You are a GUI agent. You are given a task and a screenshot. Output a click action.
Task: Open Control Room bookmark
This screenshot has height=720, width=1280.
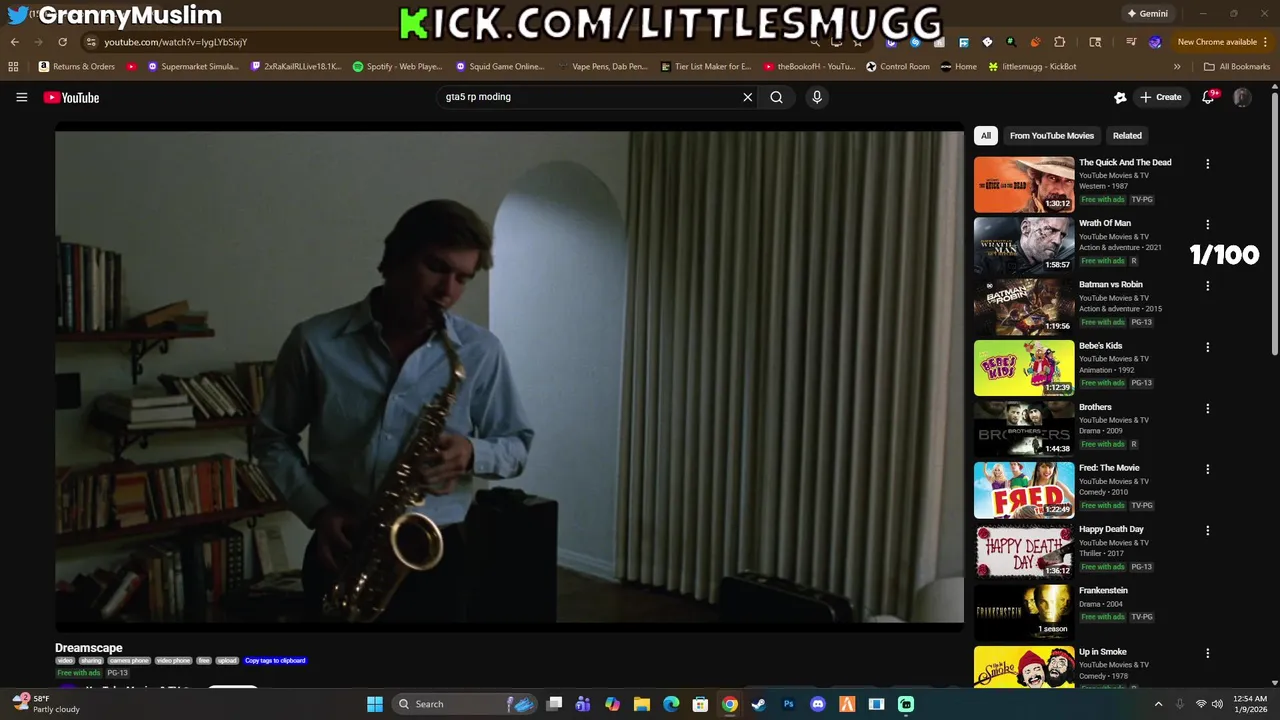(898, 67)
